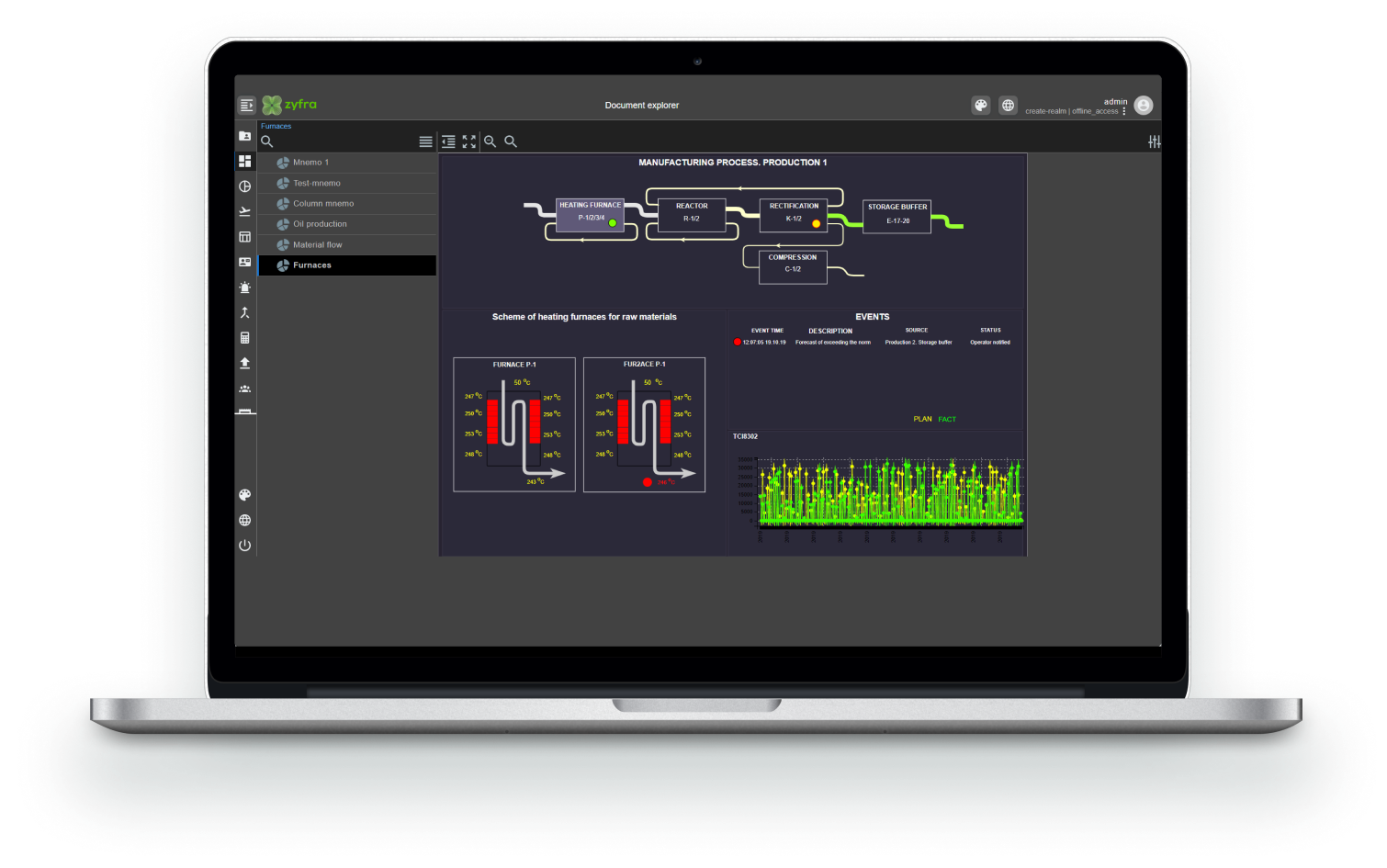Image resolution: width=1387 pixels, height=868 pixels.
Task: Open the calculator icon in sidebar
Action: tap(244, 338)
